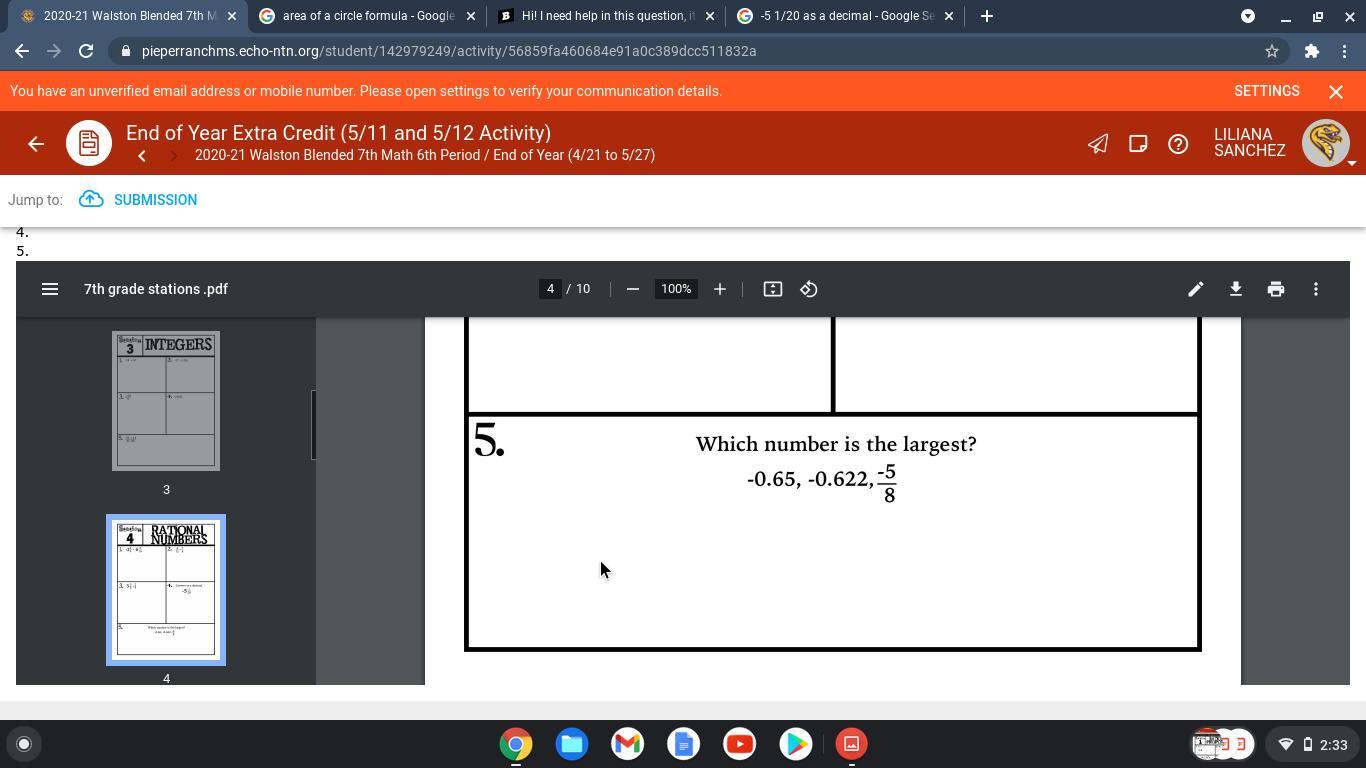Open Chrome three-dot menu
The width and height of the screenshot is (1366, 768).
(1345, 51)
